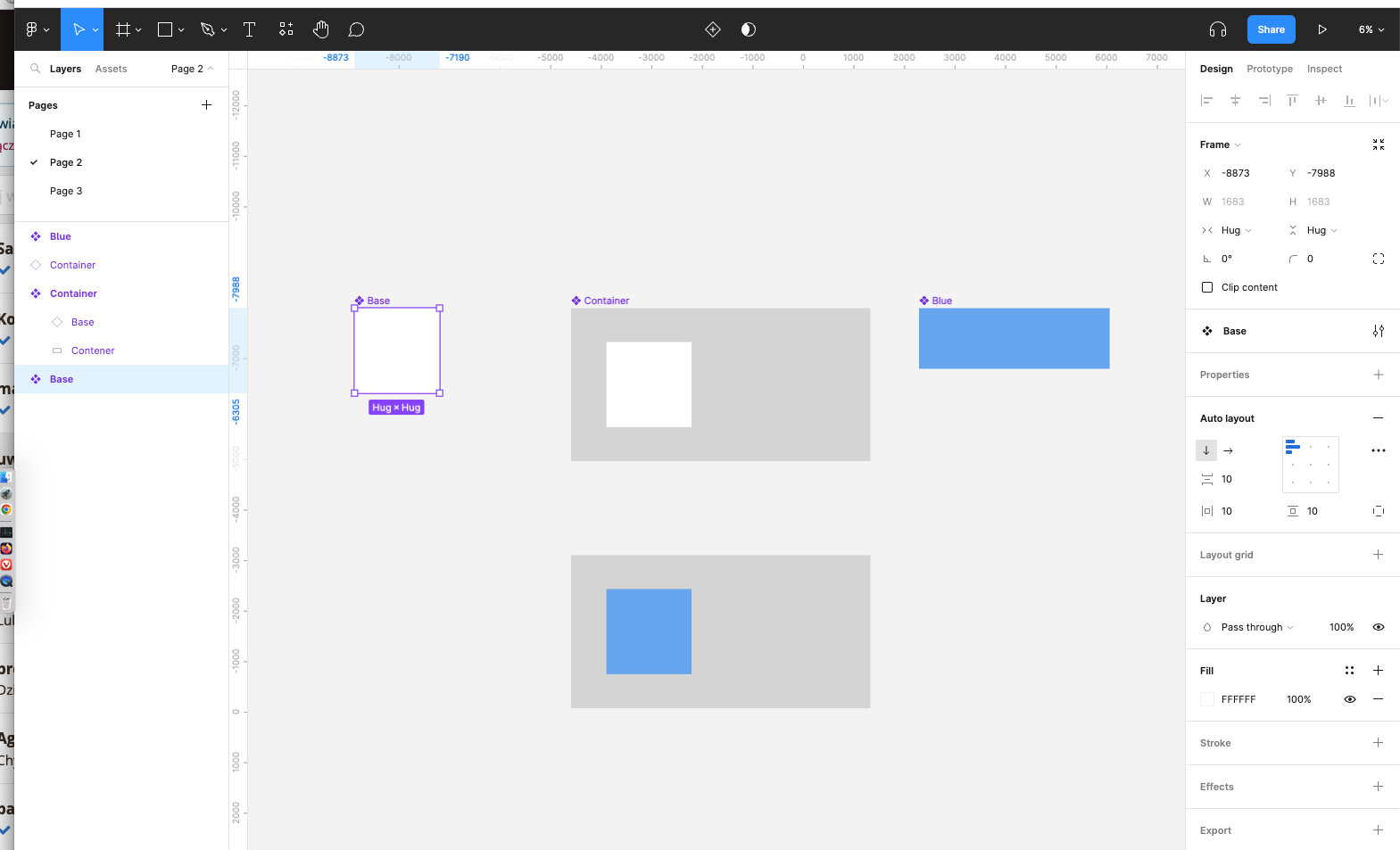Open the Pass through blend dropdown
The width and height of the screenshot is (1400, 850).
click(1257, 627)
